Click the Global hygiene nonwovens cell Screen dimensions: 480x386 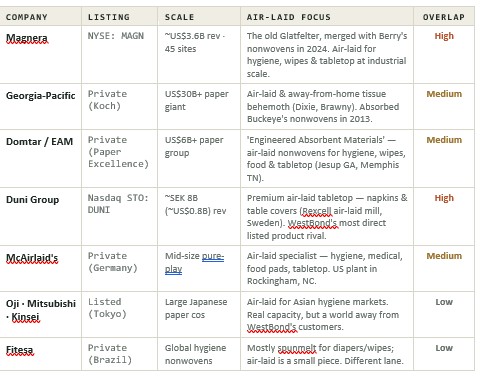pos(199,354)
